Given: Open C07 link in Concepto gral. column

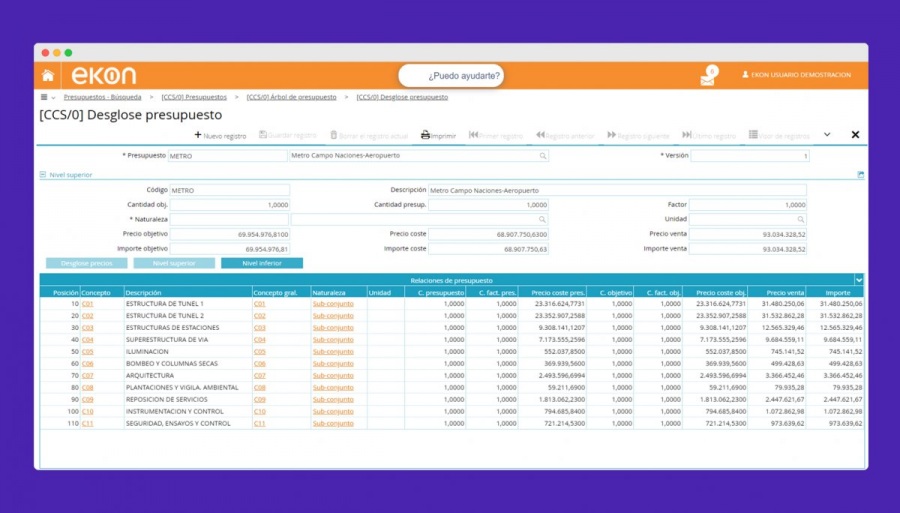Looking at the screenshot, I should (x=259, y=376).
